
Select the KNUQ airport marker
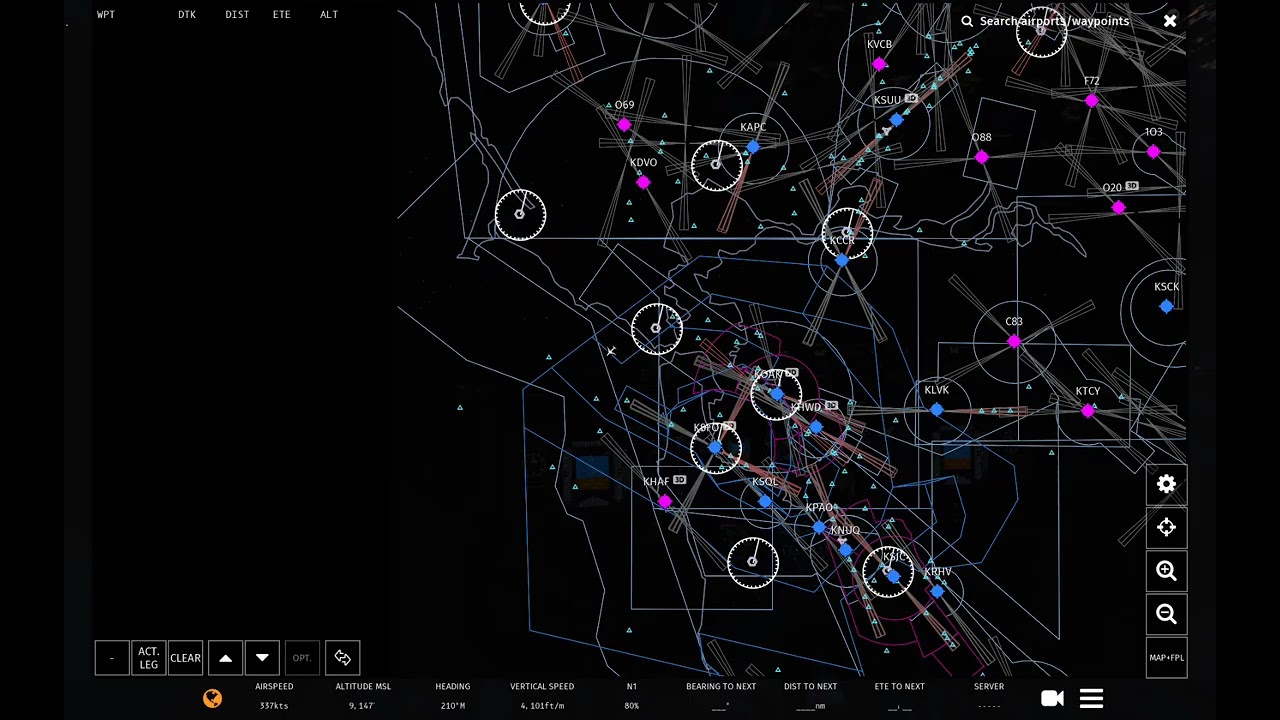tap(845, 549)
